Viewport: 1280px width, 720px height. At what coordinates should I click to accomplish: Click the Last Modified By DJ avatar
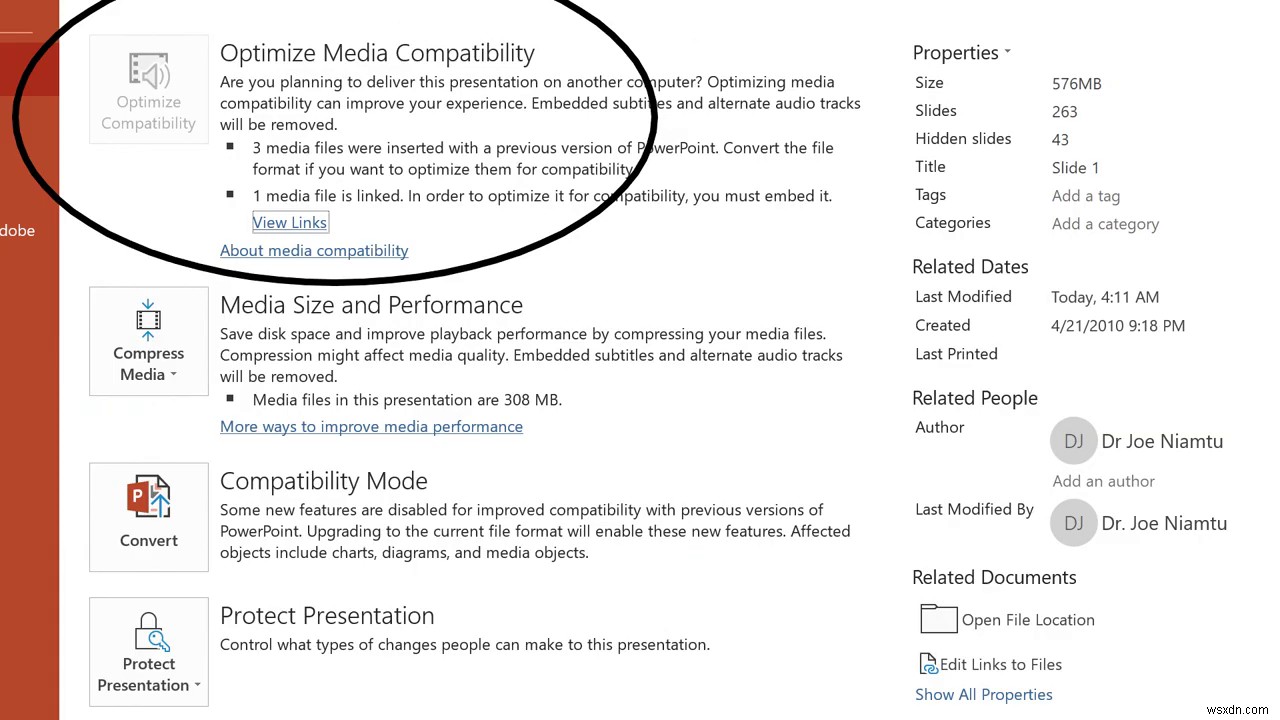pos(1073,523)
